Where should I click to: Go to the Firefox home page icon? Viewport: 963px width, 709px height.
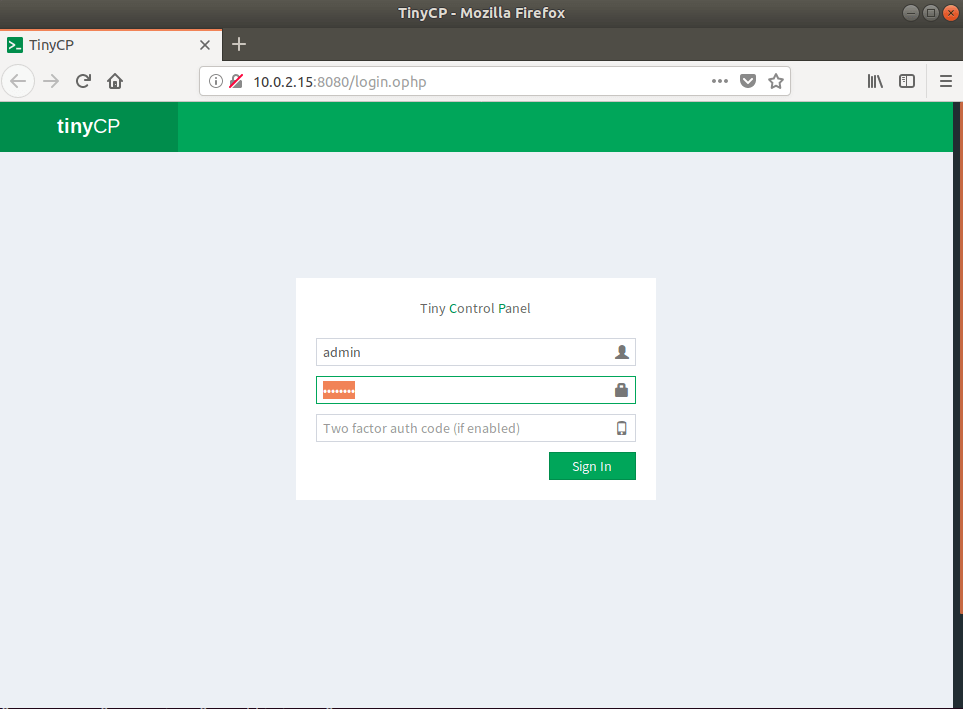click(115, 82)
